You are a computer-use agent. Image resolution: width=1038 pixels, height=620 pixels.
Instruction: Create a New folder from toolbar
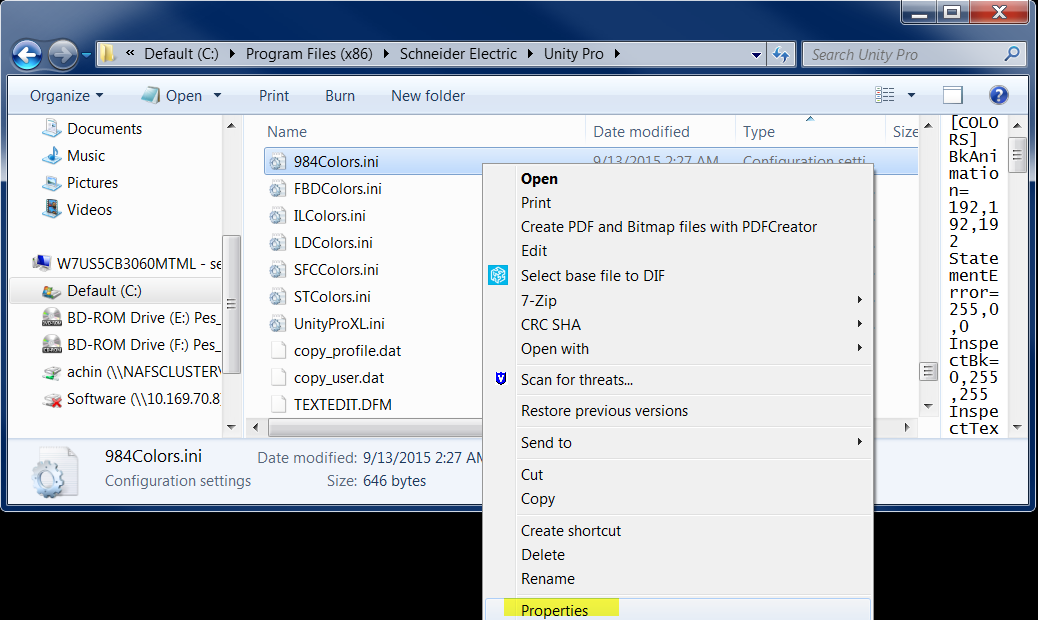pyautogui.click(x=428, y=96)
